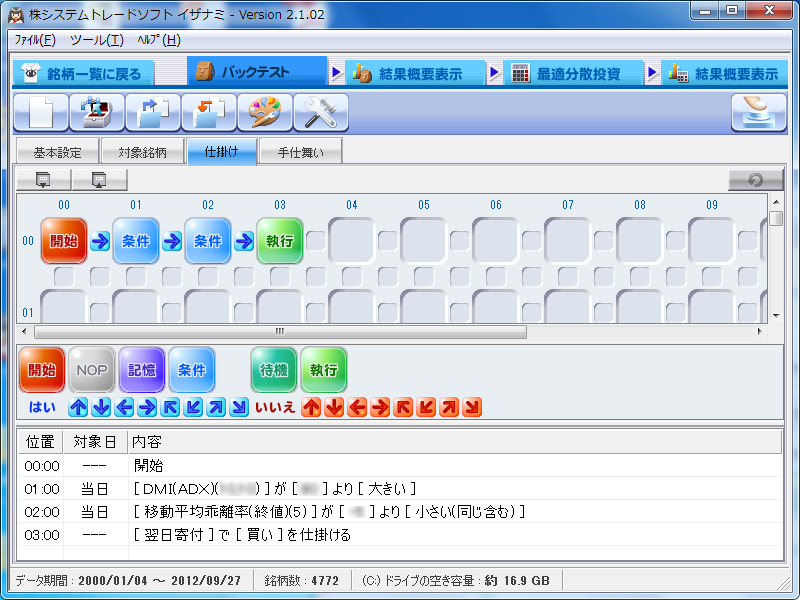Open the last 結果概要表示 step

pos(724,74)
